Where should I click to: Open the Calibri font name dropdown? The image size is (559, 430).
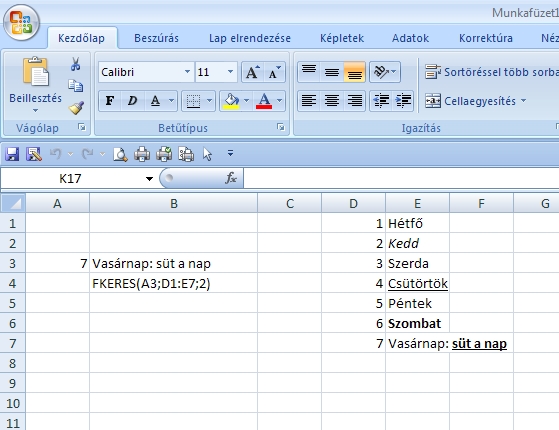click(187, 72)
